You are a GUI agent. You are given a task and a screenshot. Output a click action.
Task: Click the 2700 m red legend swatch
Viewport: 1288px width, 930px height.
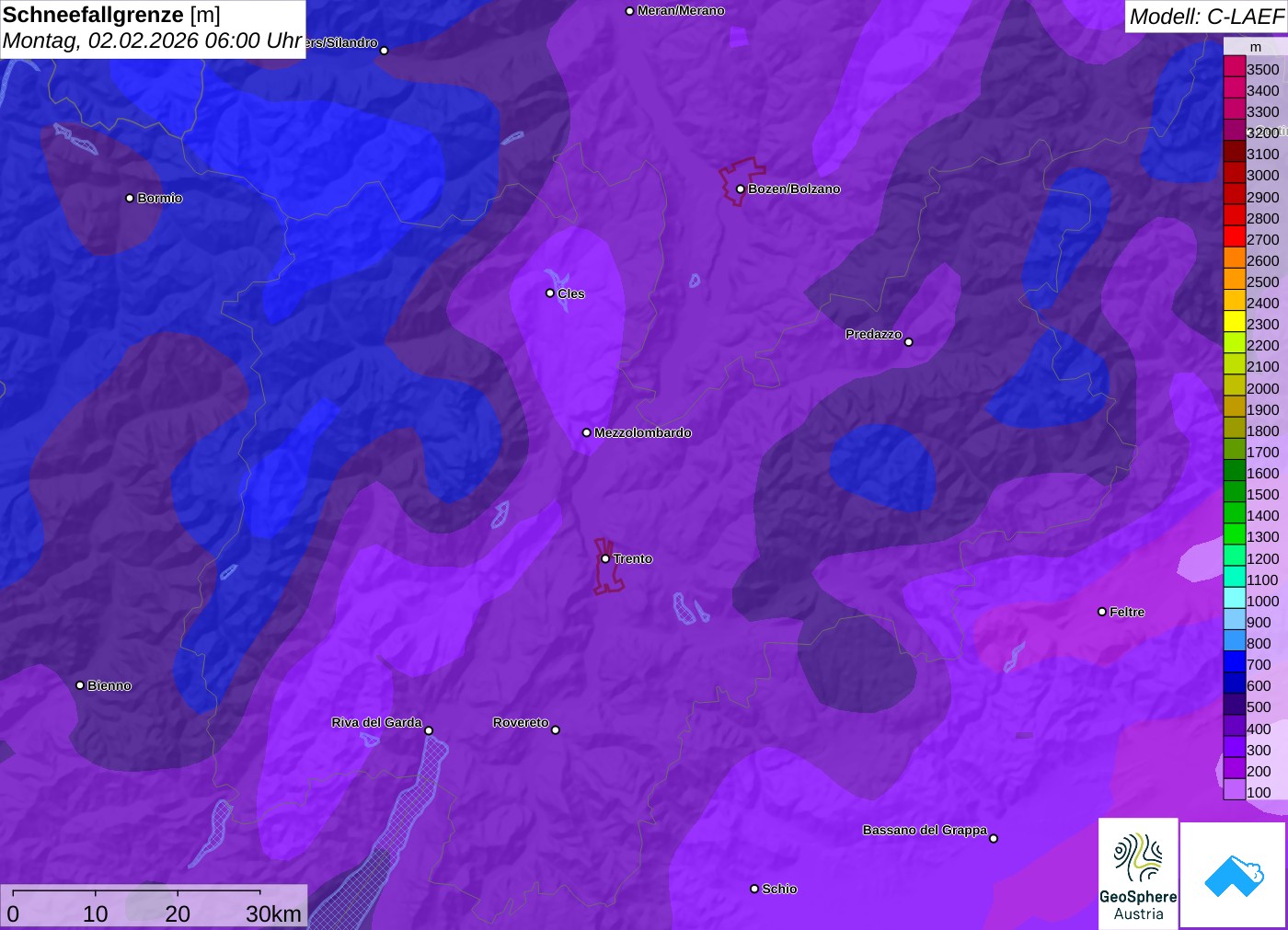pyautogui.click(x=1235, y=236)
